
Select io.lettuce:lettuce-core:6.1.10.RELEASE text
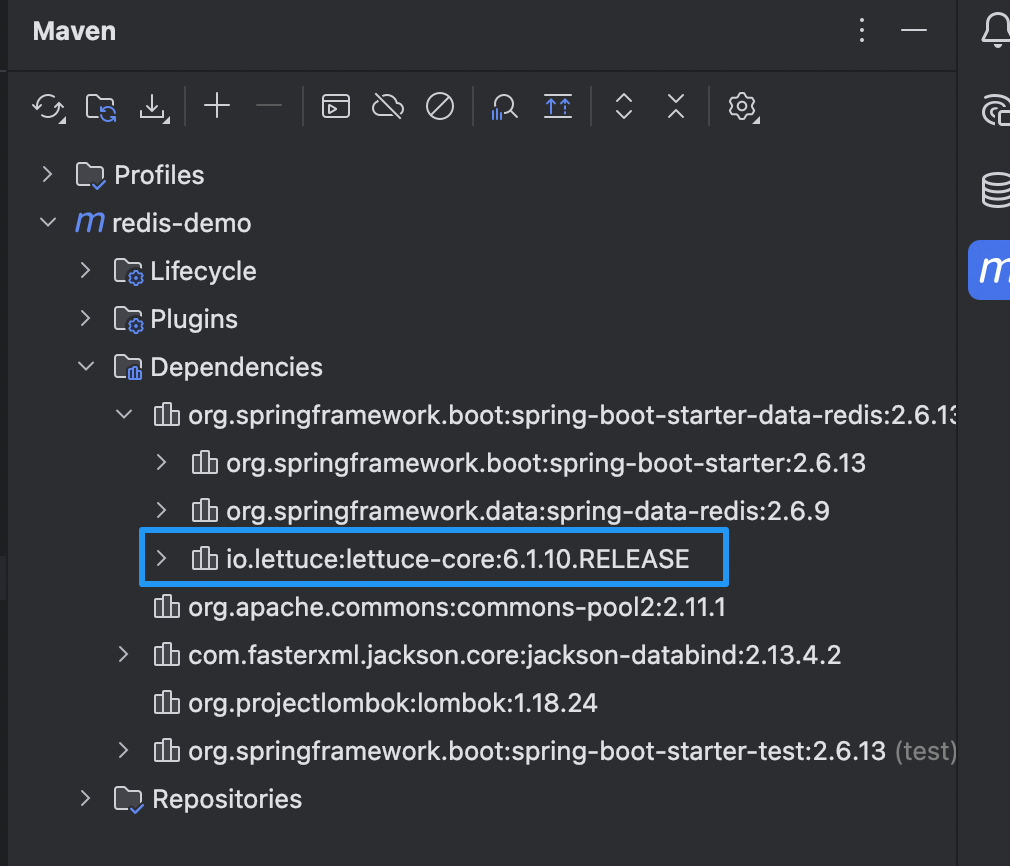click(x=457, y=559)
